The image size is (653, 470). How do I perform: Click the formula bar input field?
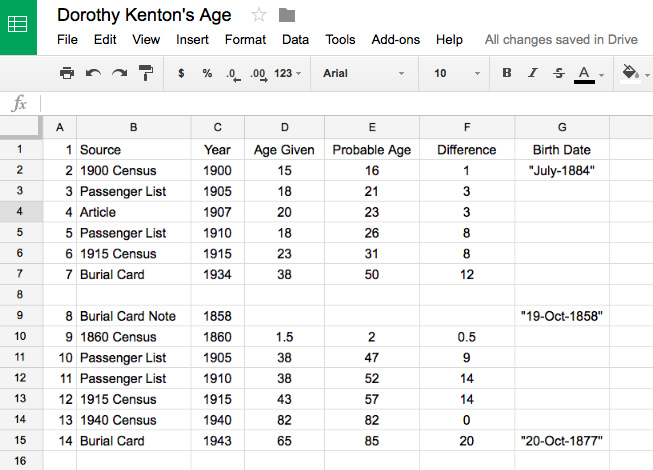[340, 104]
